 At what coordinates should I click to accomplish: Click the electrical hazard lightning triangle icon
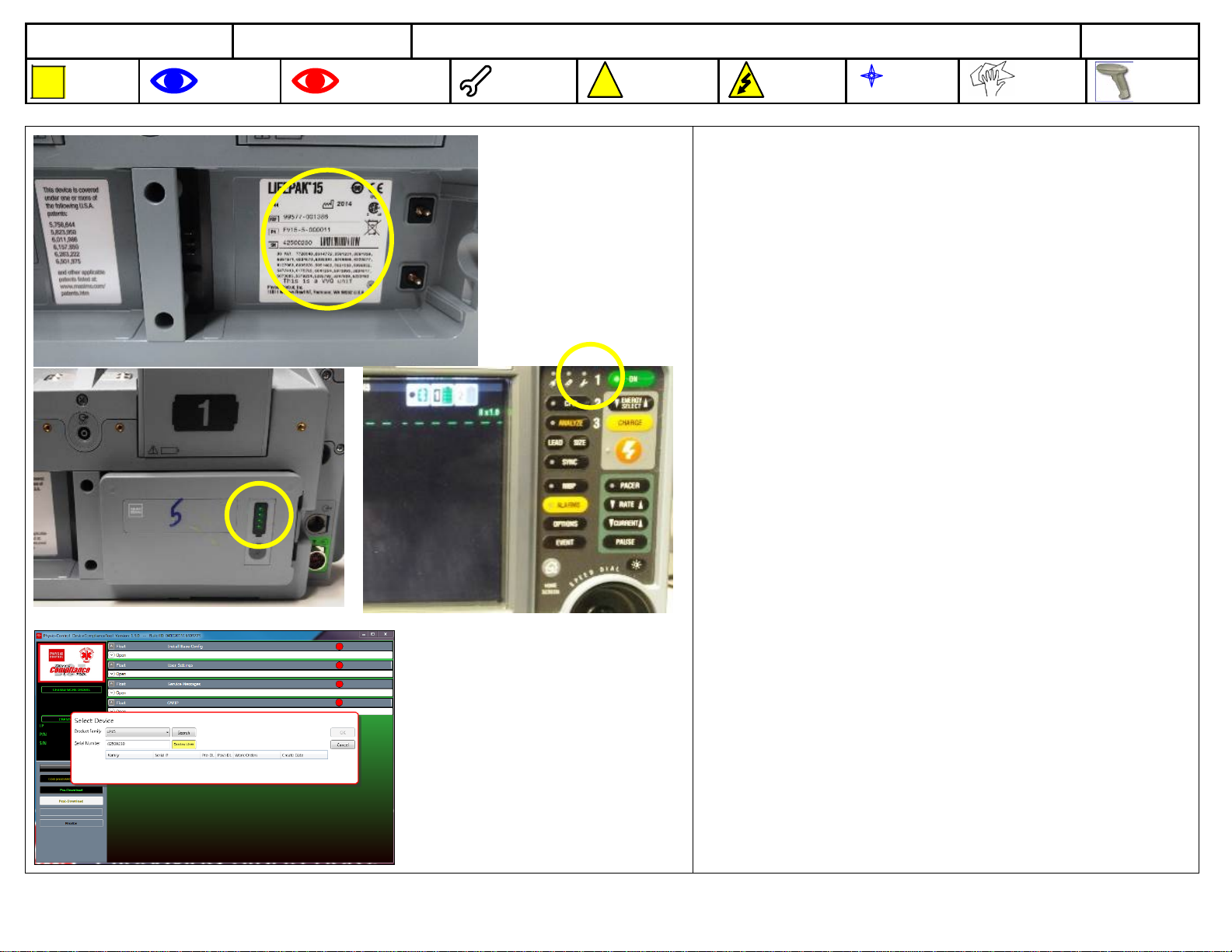[x=745, y=82]
